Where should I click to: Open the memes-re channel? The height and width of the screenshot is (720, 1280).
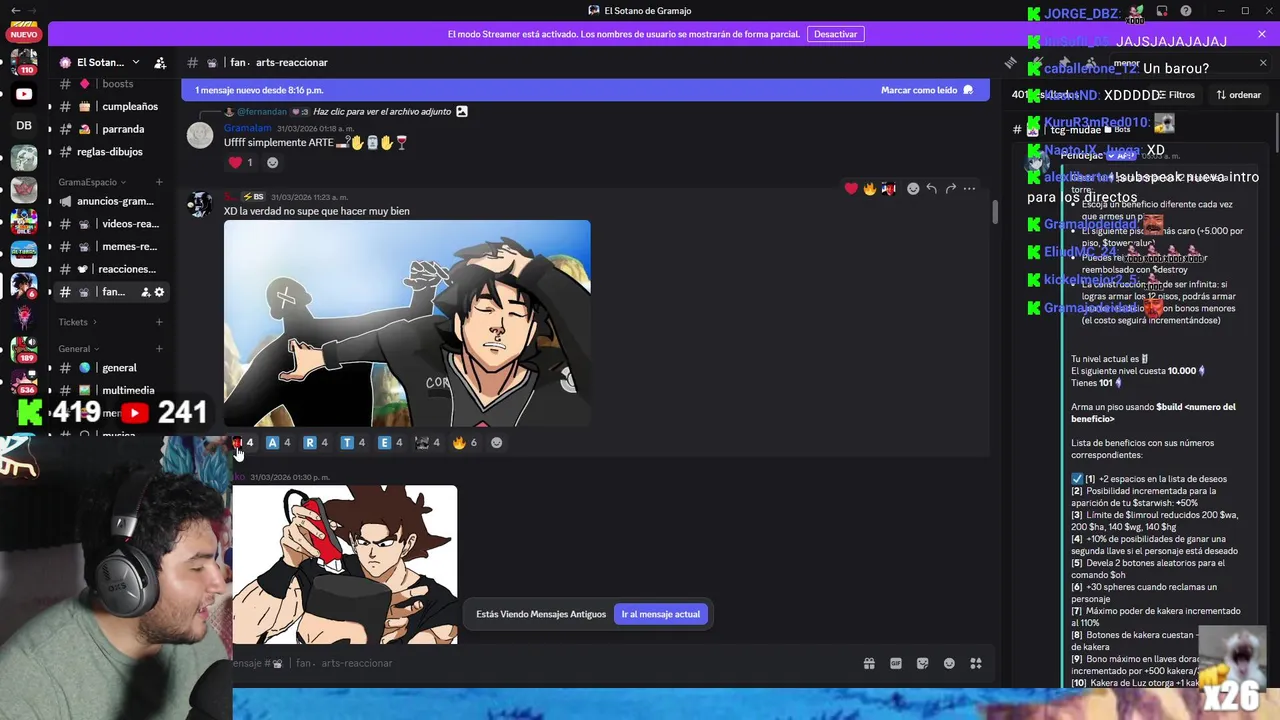(x=112, y=247)
